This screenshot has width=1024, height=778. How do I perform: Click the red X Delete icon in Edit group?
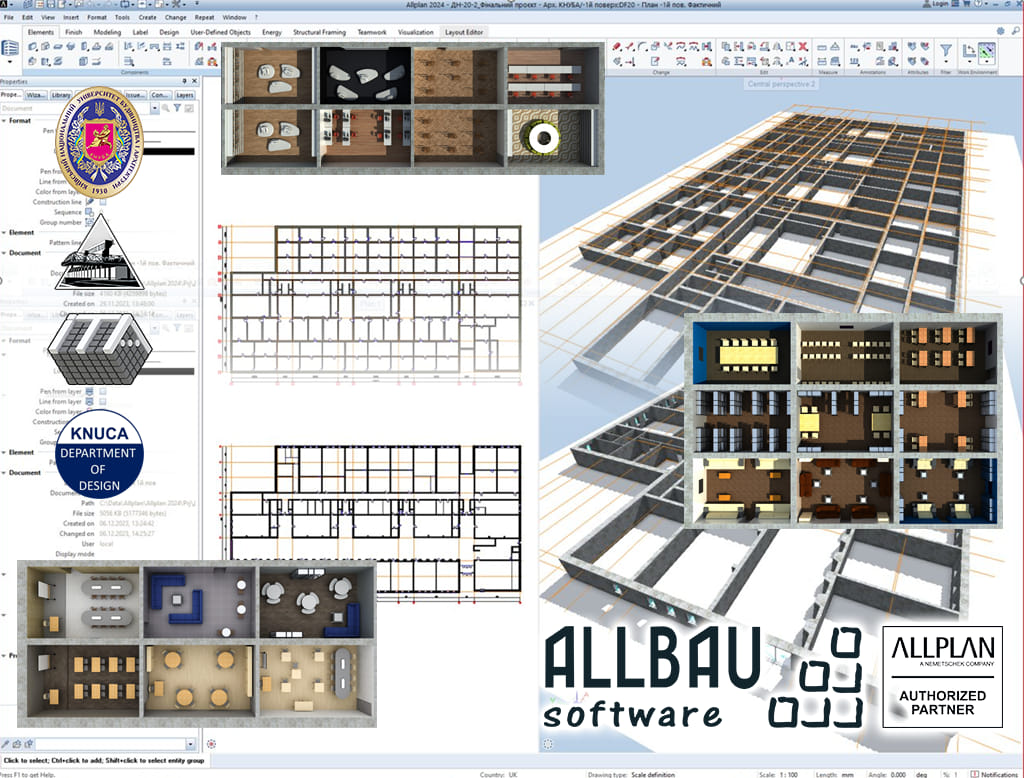pos(803,46)
